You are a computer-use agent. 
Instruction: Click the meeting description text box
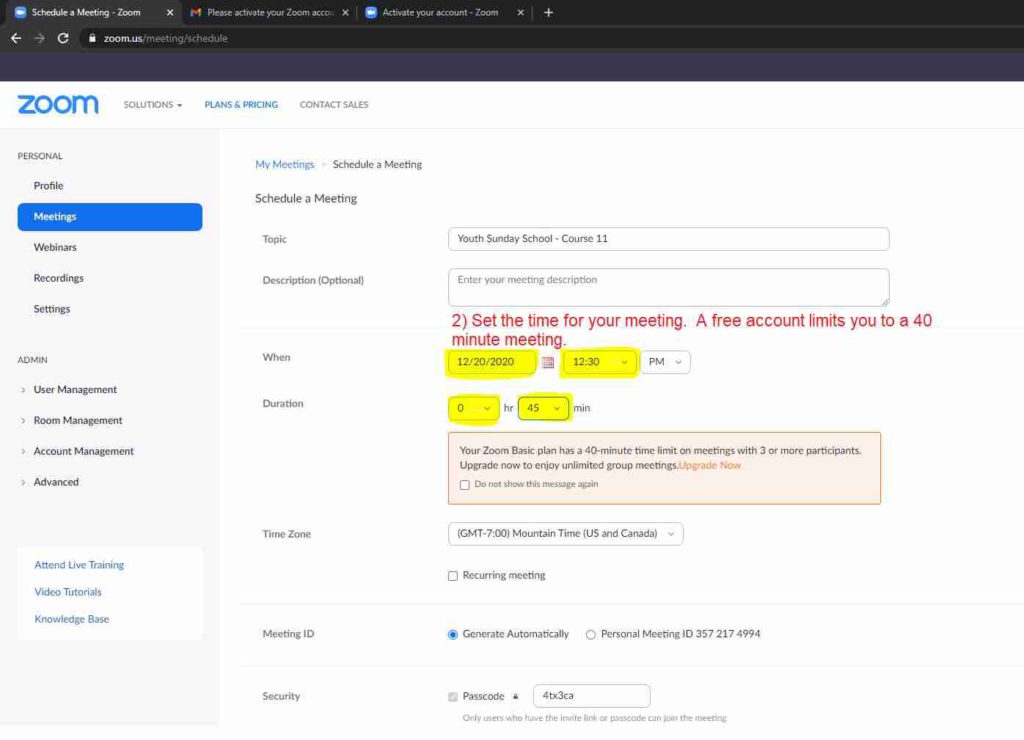[x=668, y=287]
